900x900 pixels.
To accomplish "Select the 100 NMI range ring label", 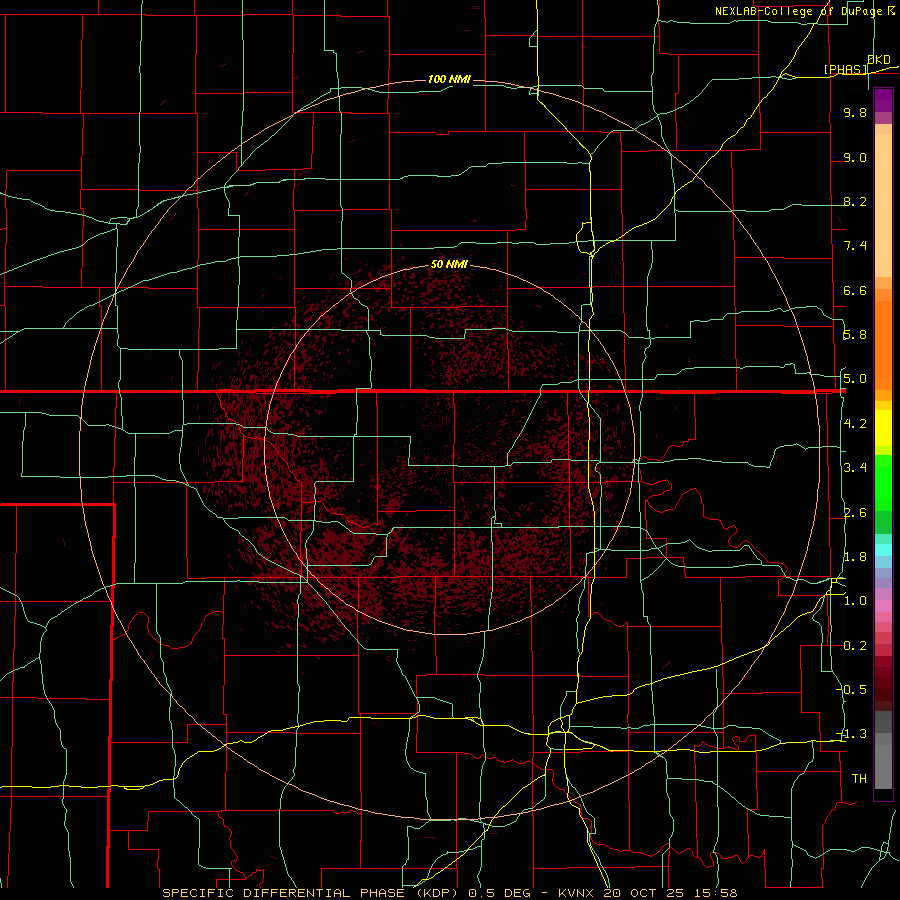I will pyautogui.click(x=449, y=79).
